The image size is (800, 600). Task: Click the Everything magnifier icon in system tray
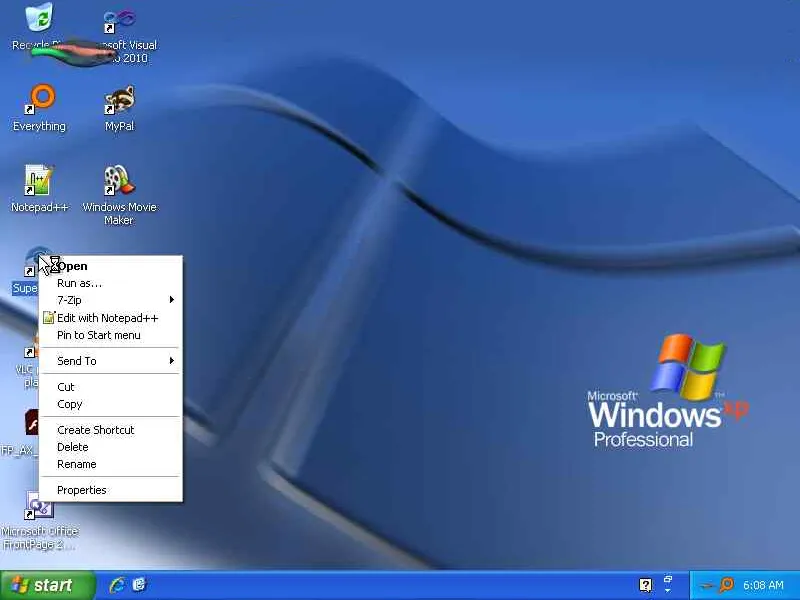pos(727,585)
